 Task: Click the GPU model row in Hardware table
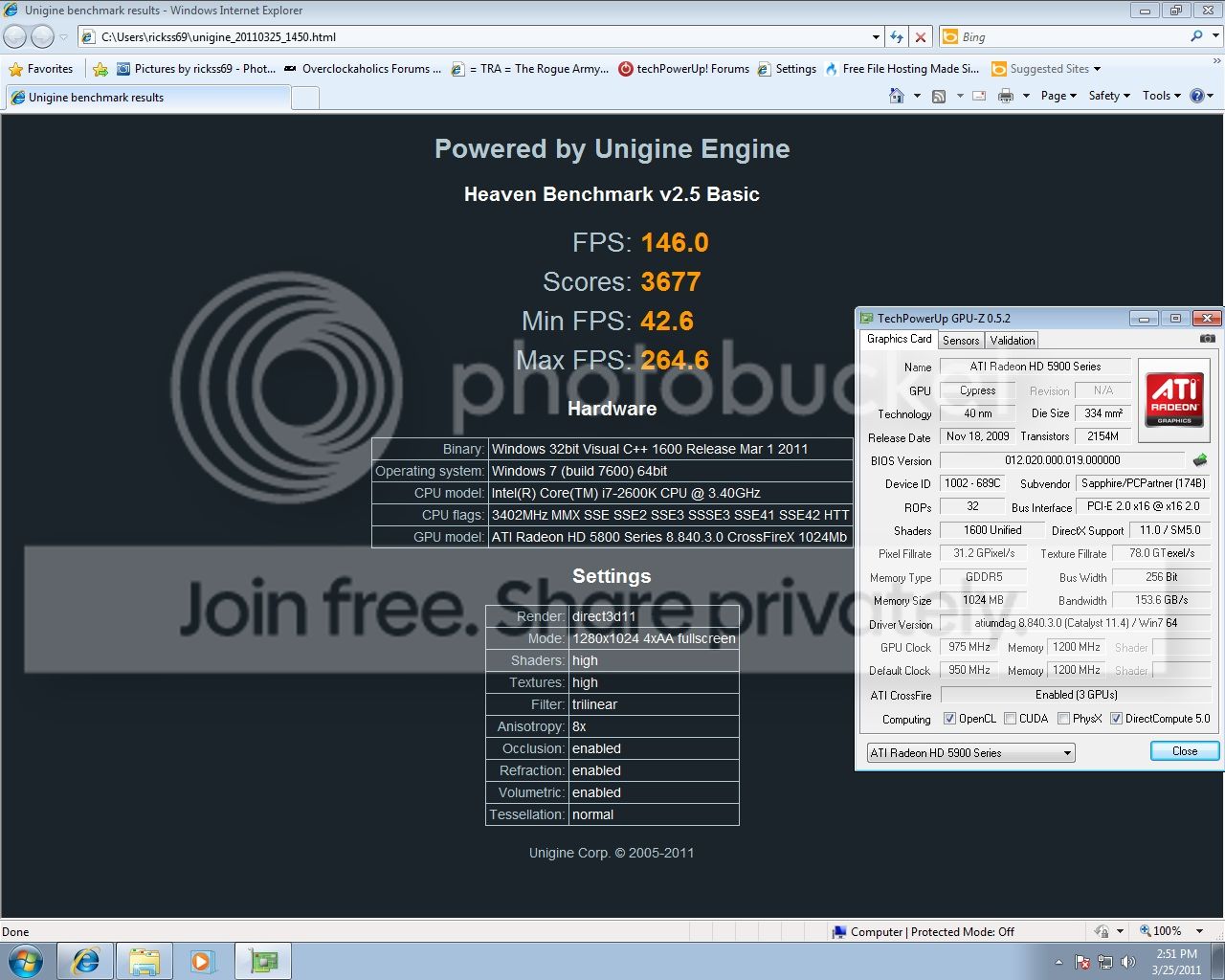(x=612, y=537)
